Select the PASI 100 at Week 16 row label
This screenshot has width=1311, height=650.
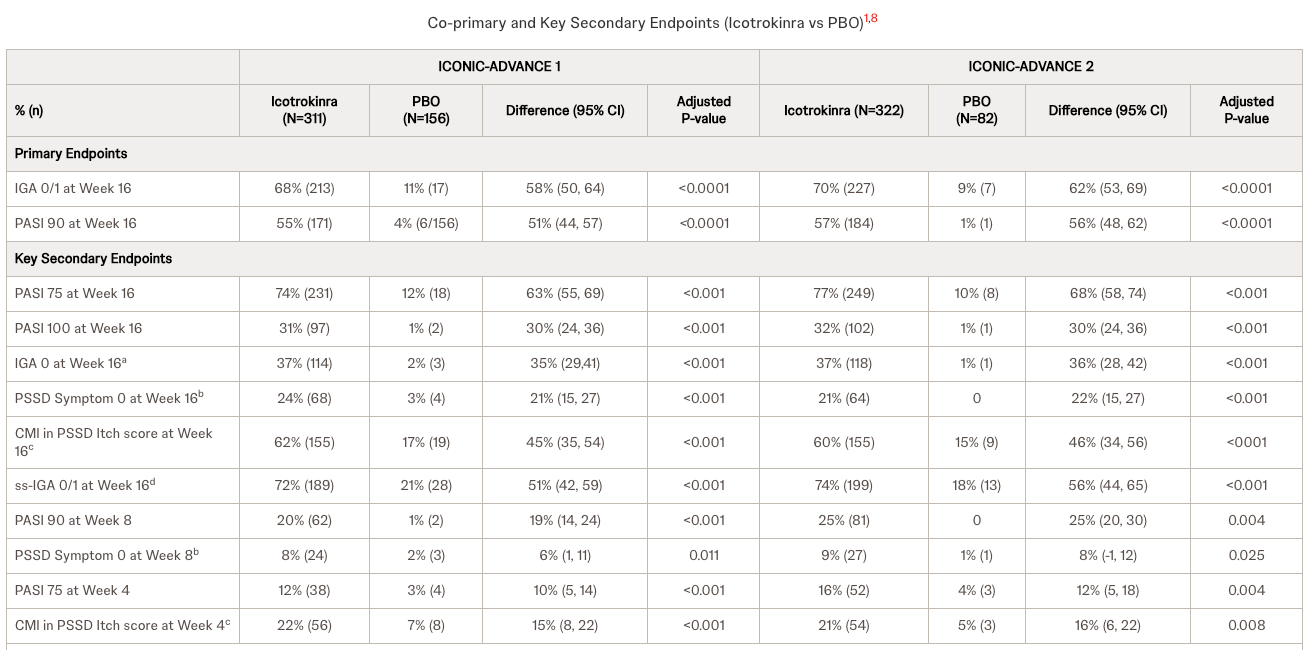coord(78,328)
